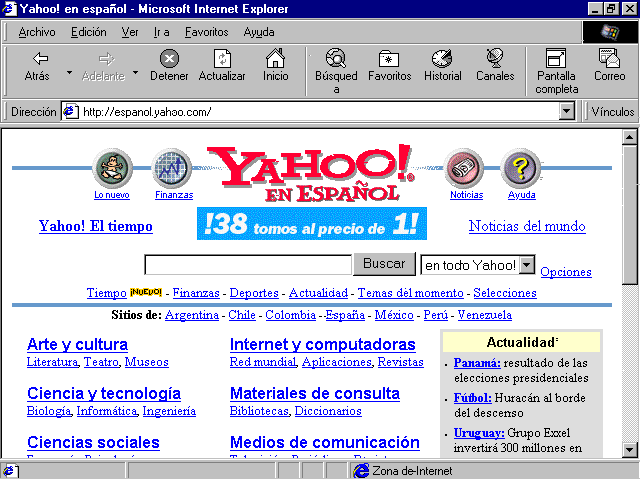Open the Favoritos menu in the menu bar

pos(206,32)
